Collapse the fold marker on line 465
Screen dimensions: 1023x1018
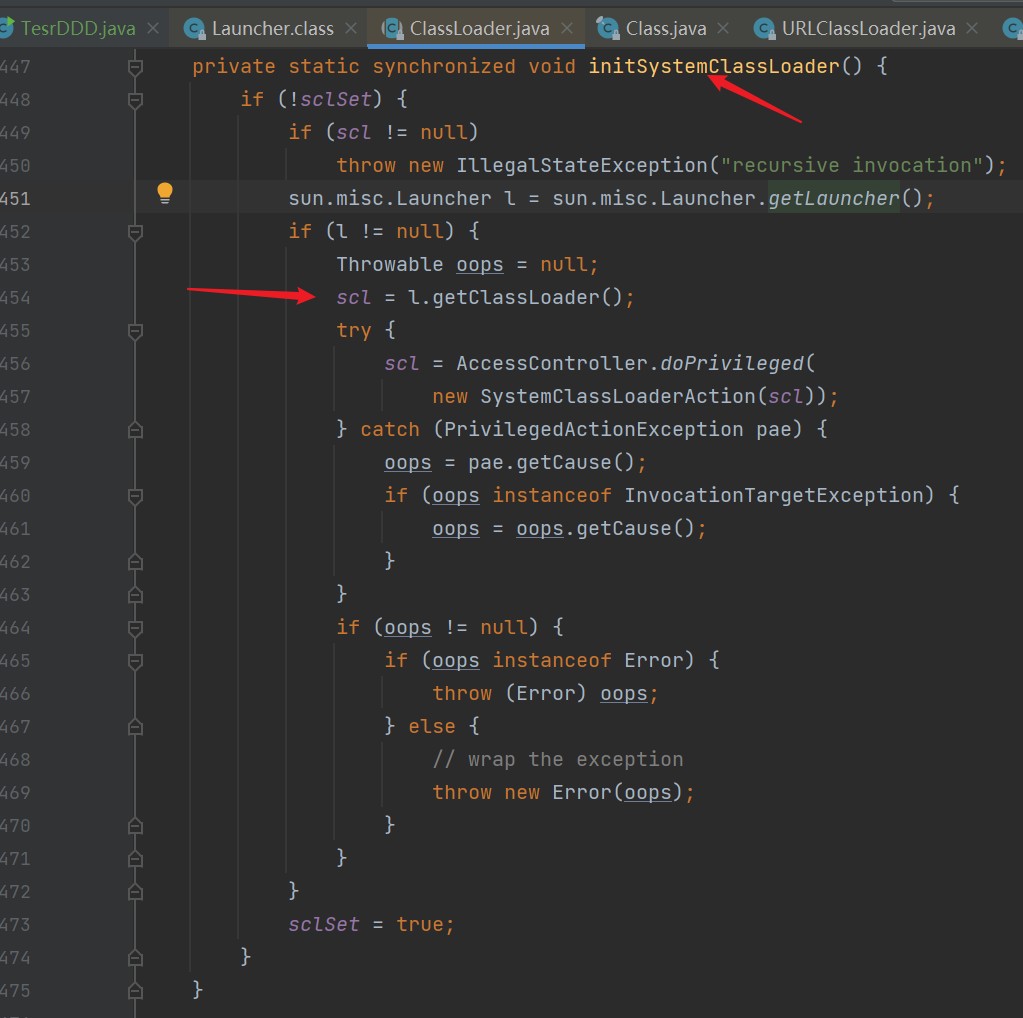click(x=135, y=661)
